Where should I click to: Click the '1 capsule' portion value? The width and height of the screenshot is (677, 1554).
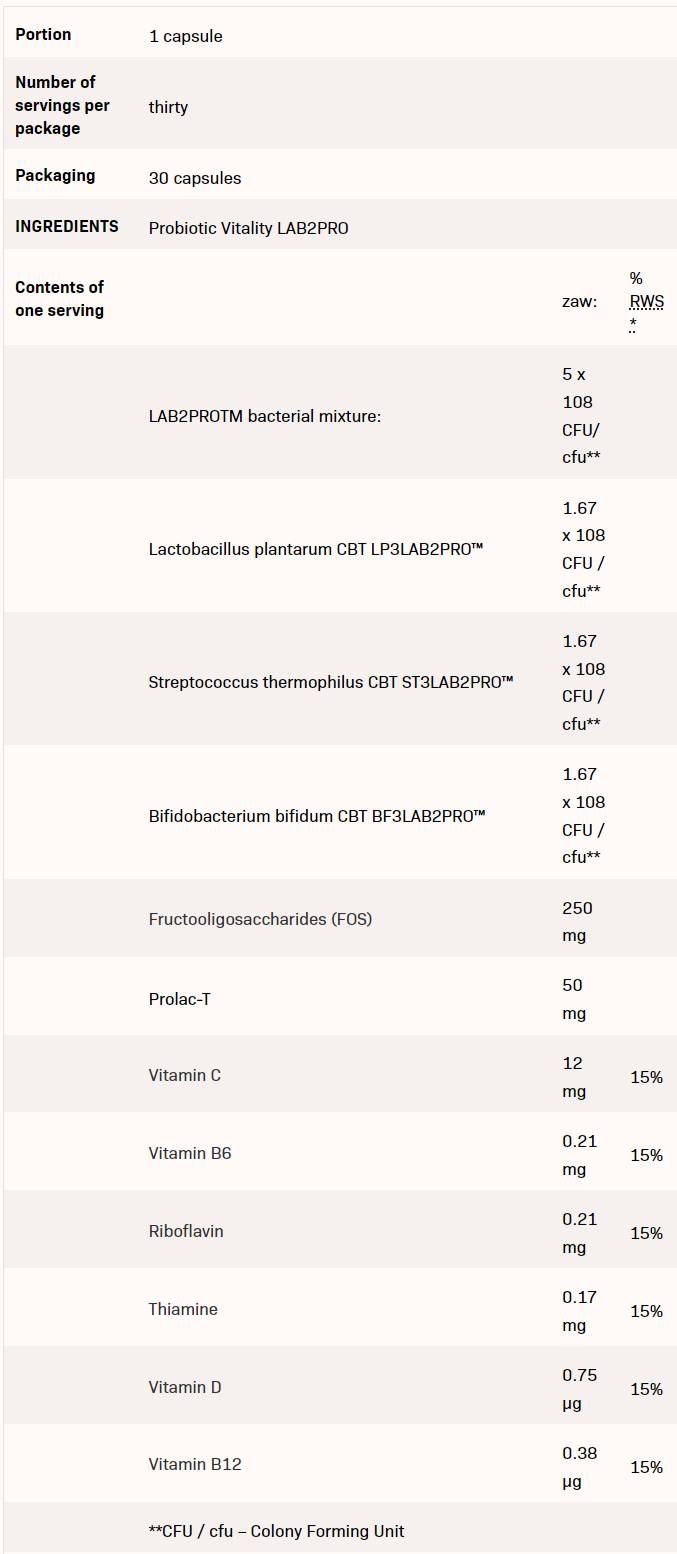pyautogui.click(x=186, y=36)
